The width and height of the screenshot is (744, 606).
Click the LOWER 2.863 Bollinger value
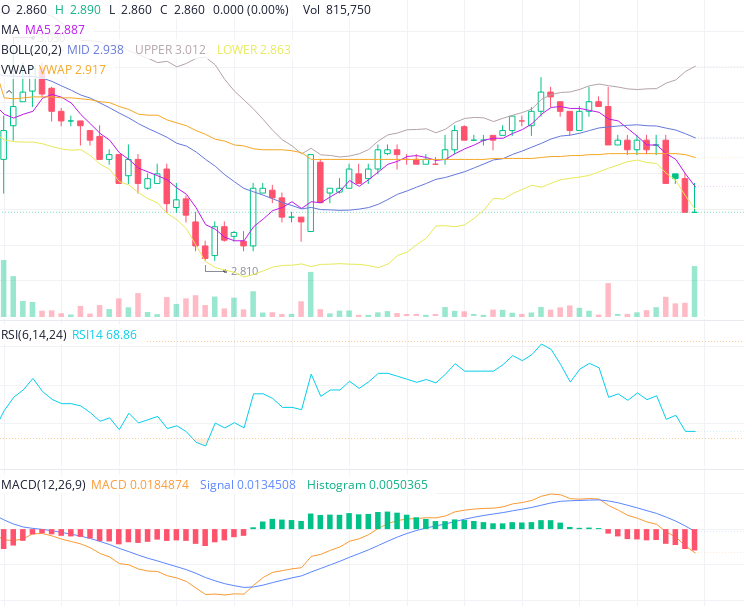[x=254, y=50]
